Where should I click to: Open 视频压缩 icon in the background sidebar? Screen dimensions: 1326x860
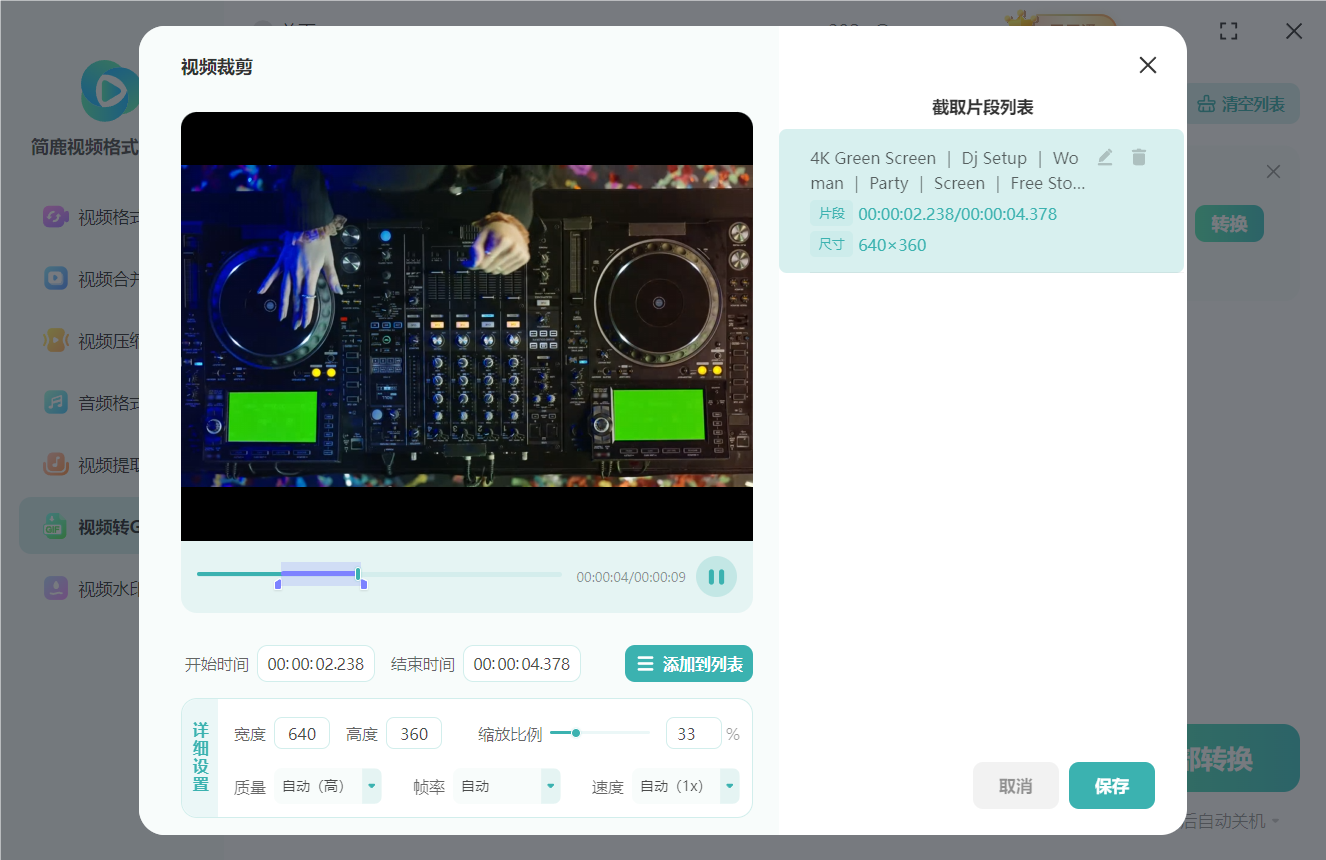coord(56,341)
